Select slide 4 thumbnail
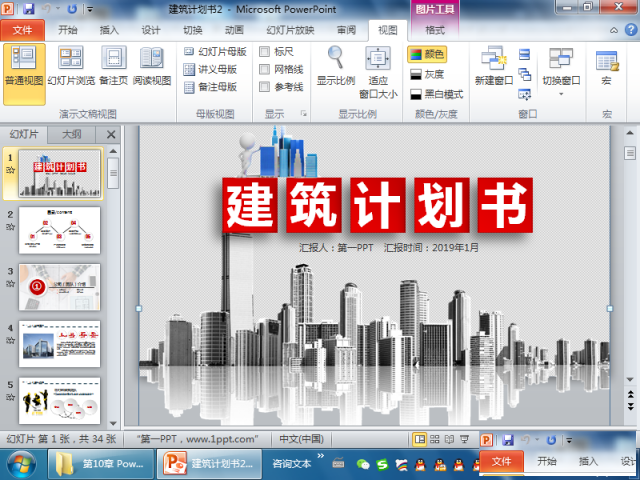This screenshot has height=480, width=640. click(60, 344)
